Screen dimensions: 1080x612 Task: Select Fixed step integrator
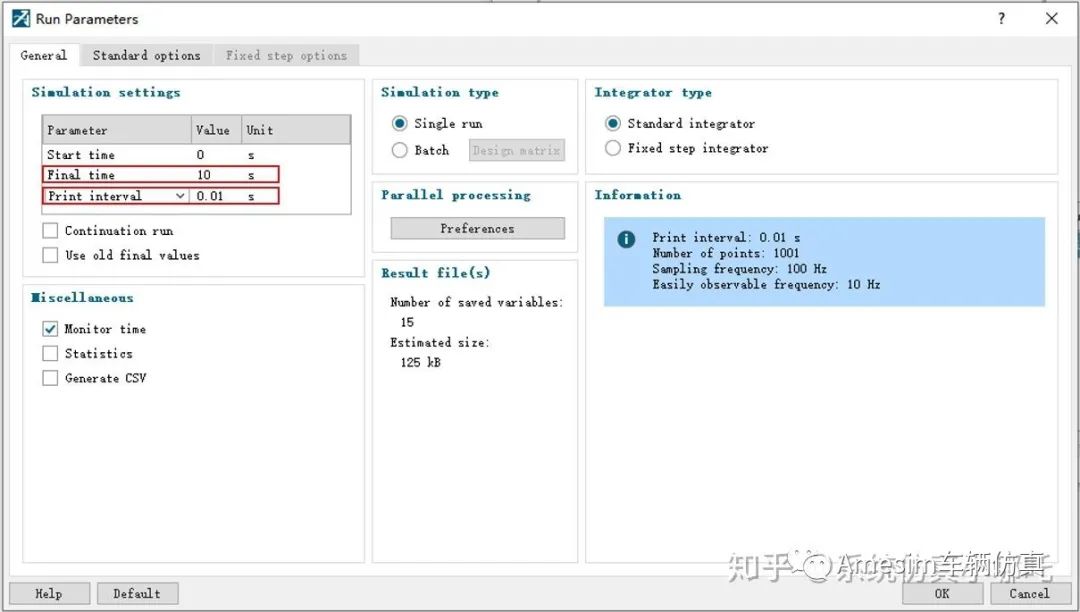(611, 147)
